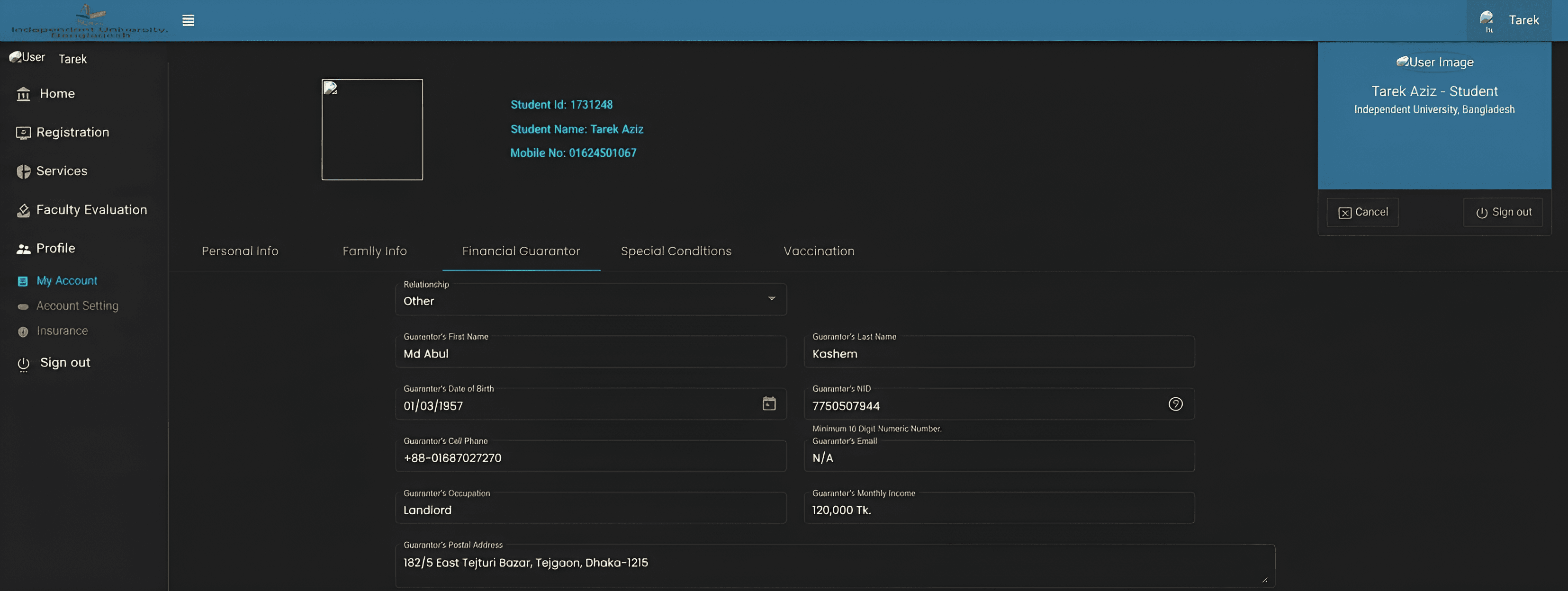Open the Special Conditions tab
The height and width of the screenshot is (591, 1568).
[x=676, y=251]
